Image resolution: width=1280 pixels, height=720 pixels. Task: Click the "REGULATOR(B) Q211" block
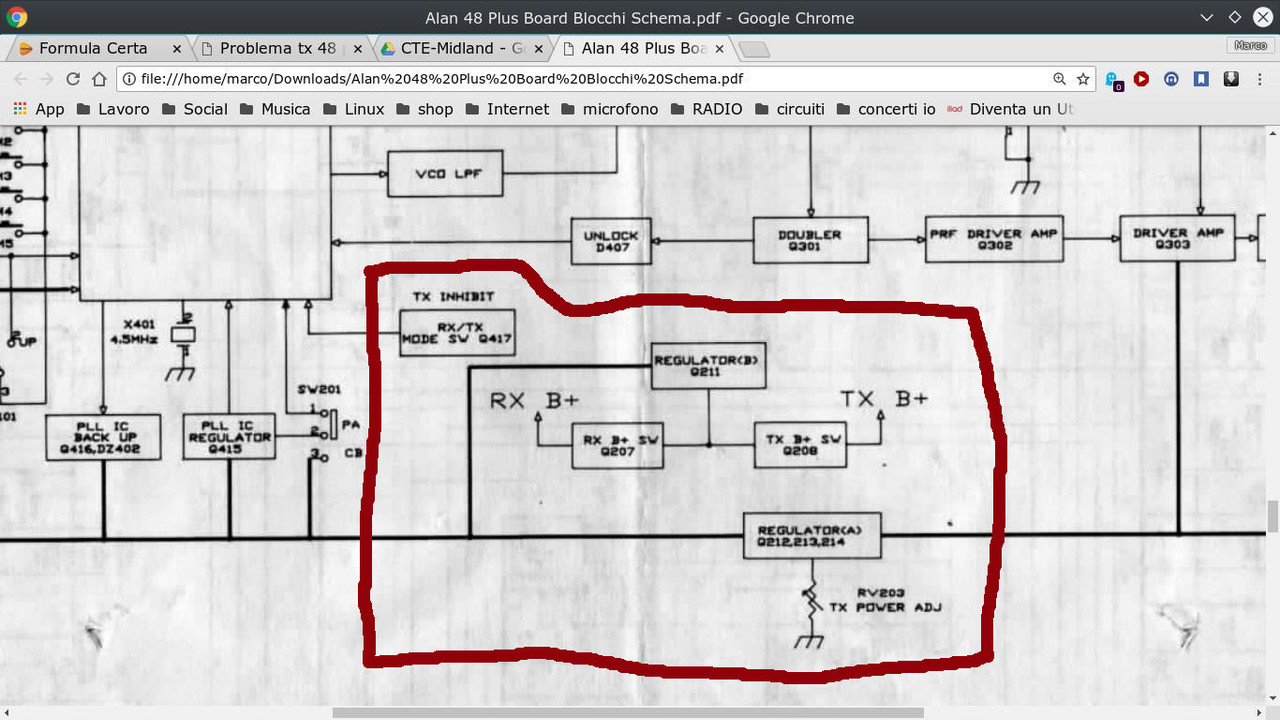coord(709,366)
